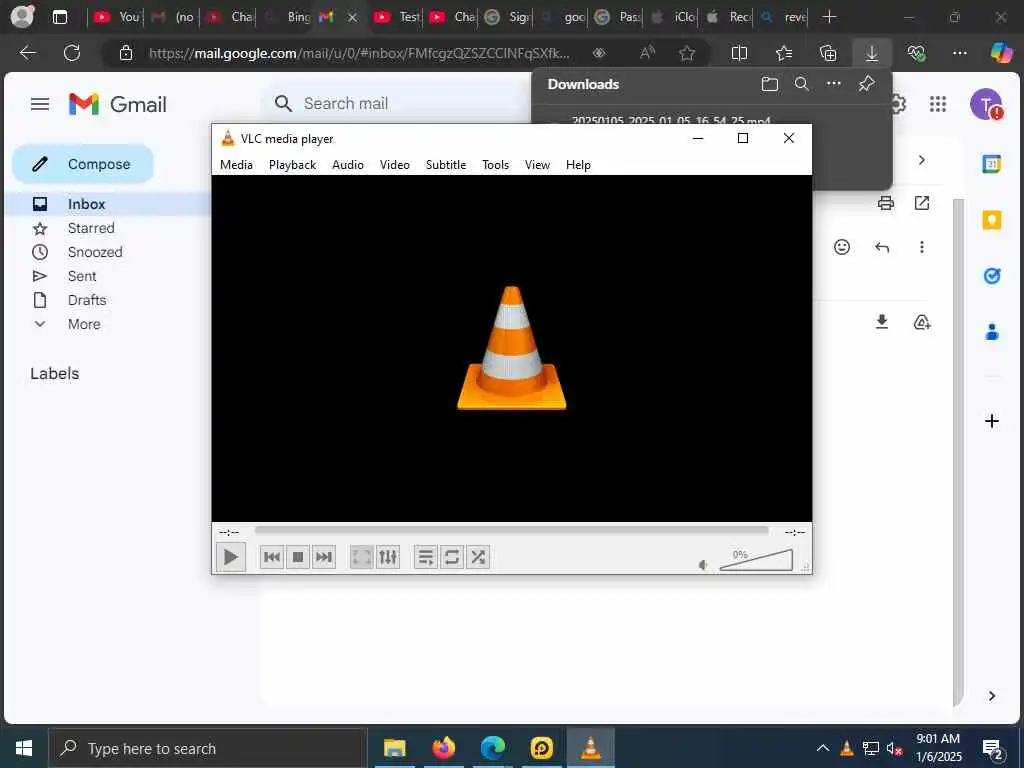Open the VLC View menu
This screenshot has height=768, width=1024.
point(537,165)
